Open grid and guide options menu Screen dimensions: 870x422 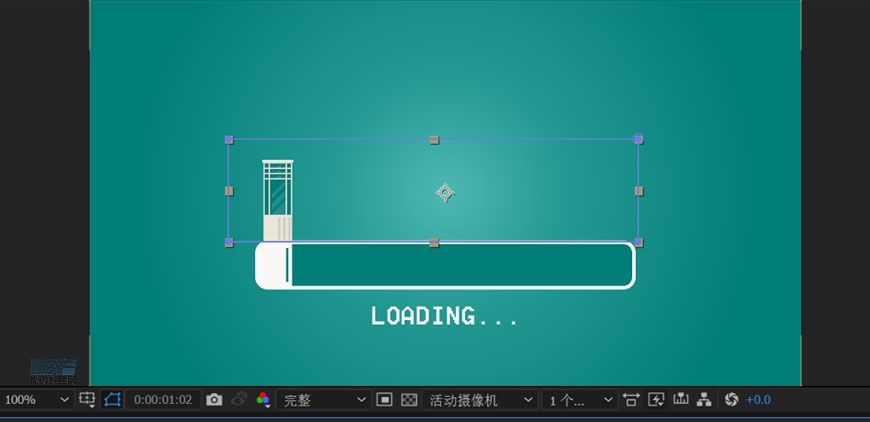87,400
